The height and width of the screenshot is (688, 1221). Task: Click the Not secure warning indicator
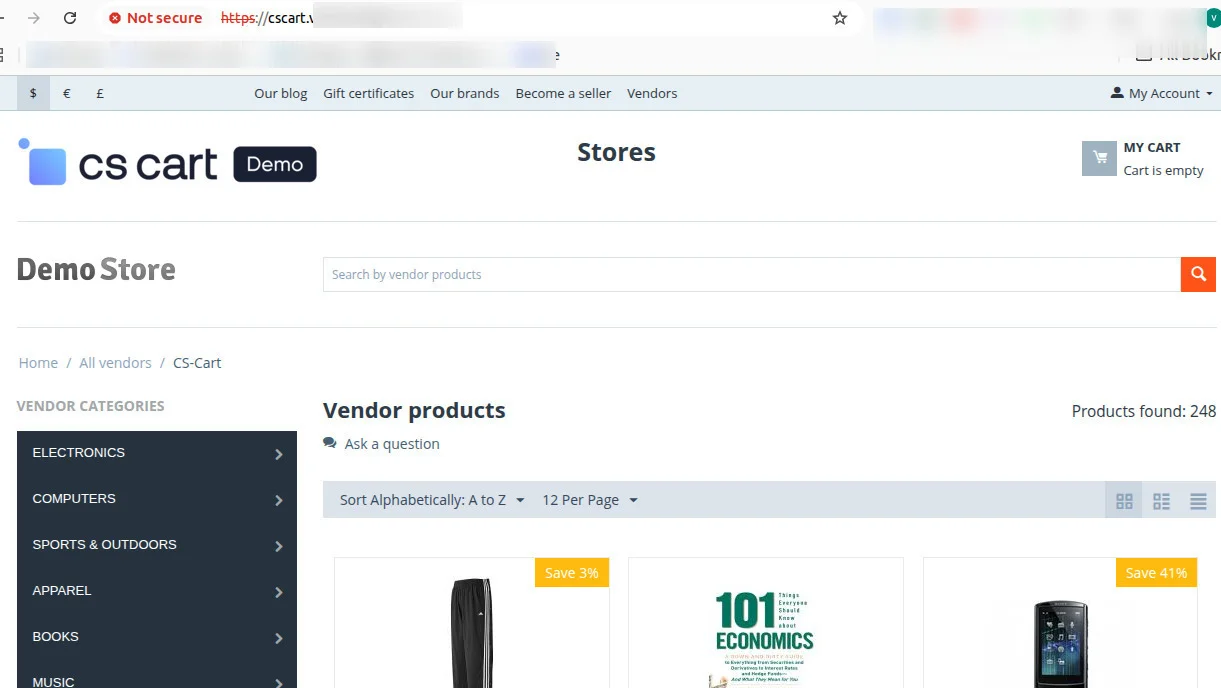tap(155, 17)
